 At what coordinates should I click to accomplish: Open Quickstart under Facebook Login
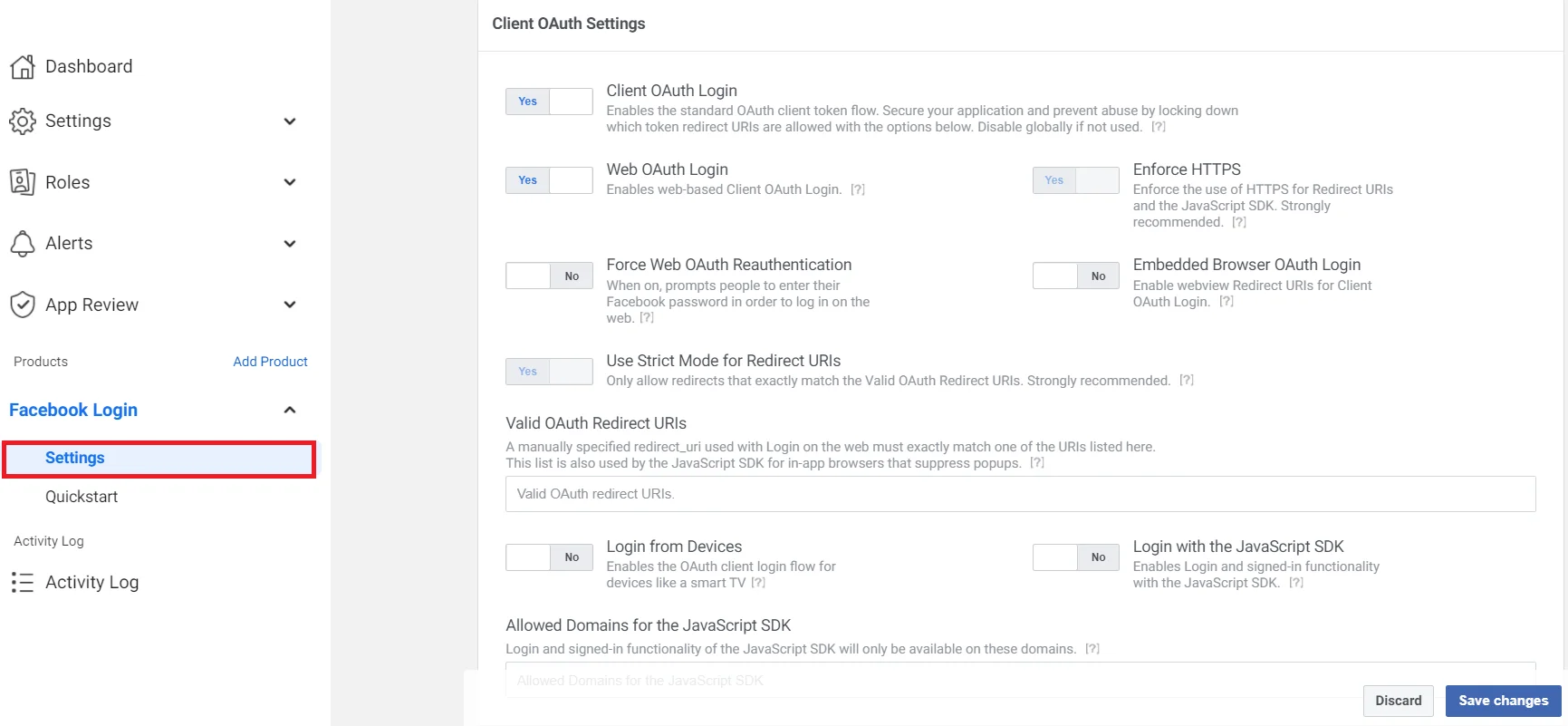(x=82, y=497)
